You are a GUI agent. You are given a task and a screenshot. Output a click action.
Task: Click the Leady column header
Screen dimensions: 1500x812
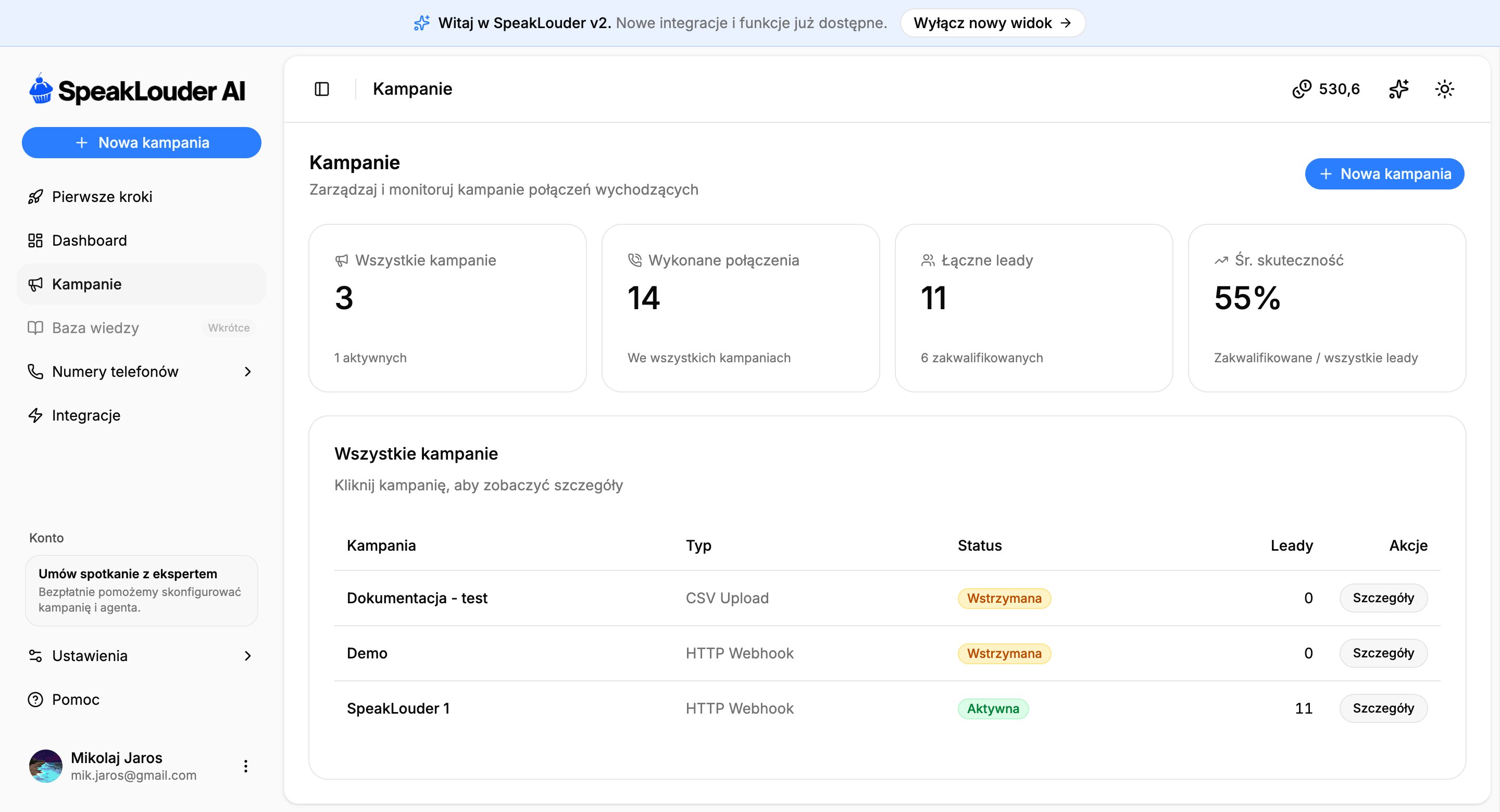pos(1292,545)
